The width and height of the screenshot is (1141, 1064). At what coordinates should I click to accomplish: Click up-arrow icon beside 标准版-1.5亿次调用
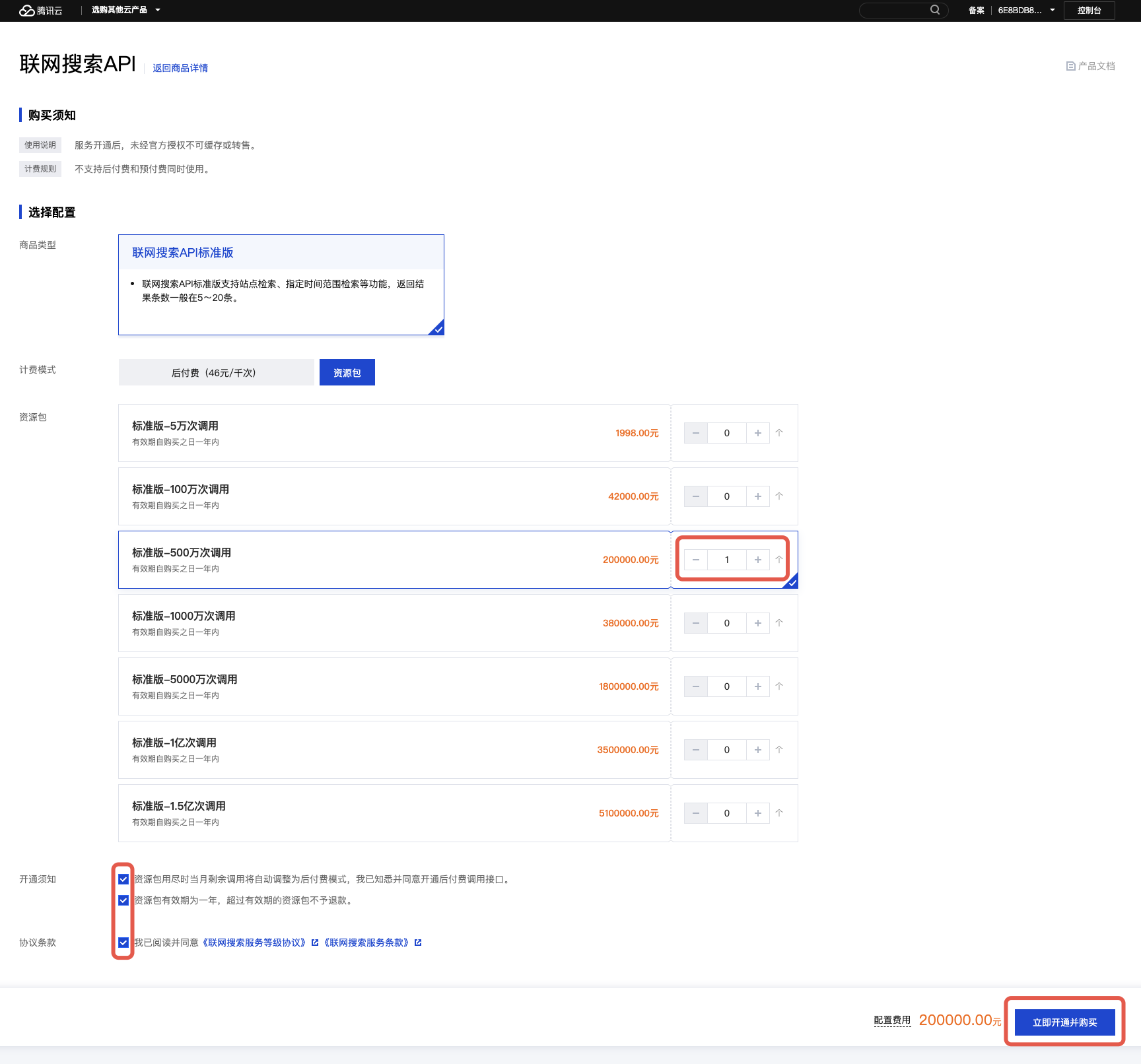point(779,813)
